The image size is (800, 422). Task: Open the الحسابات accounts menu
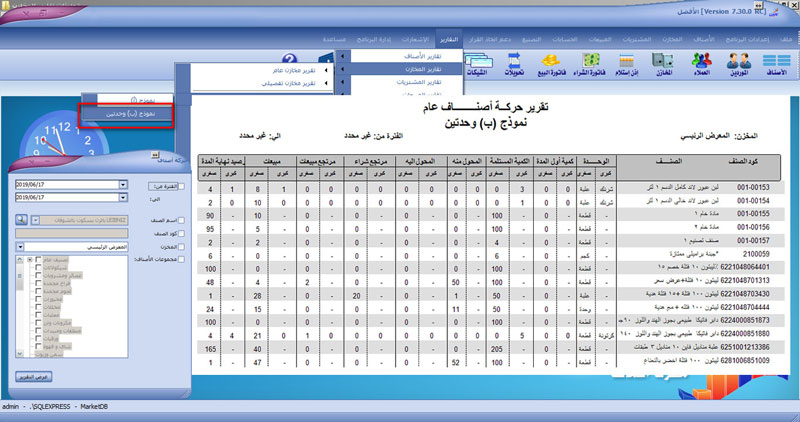564,39
